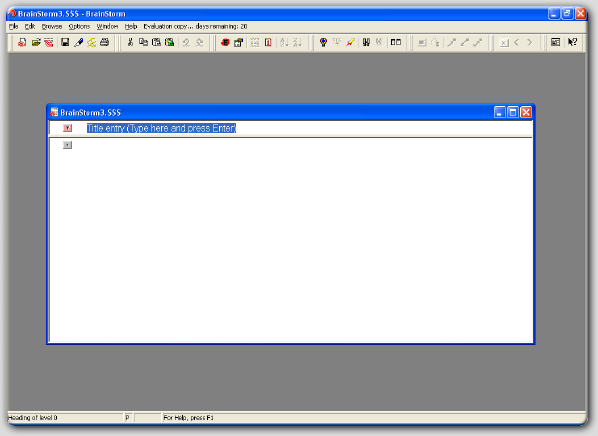Click the blue pen toolbar icon
The image size is (598, 436).
[x=79, y=42]
